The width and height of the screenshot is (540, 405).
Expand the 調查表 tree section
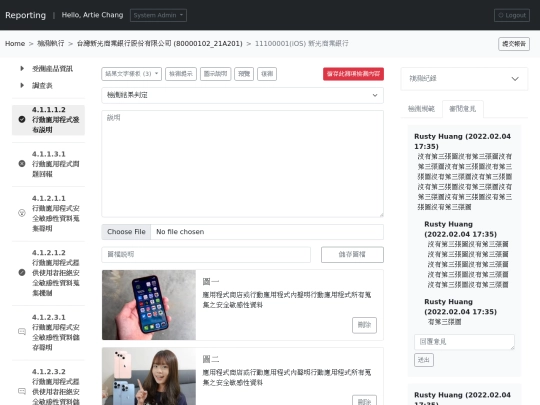[22, 85]
